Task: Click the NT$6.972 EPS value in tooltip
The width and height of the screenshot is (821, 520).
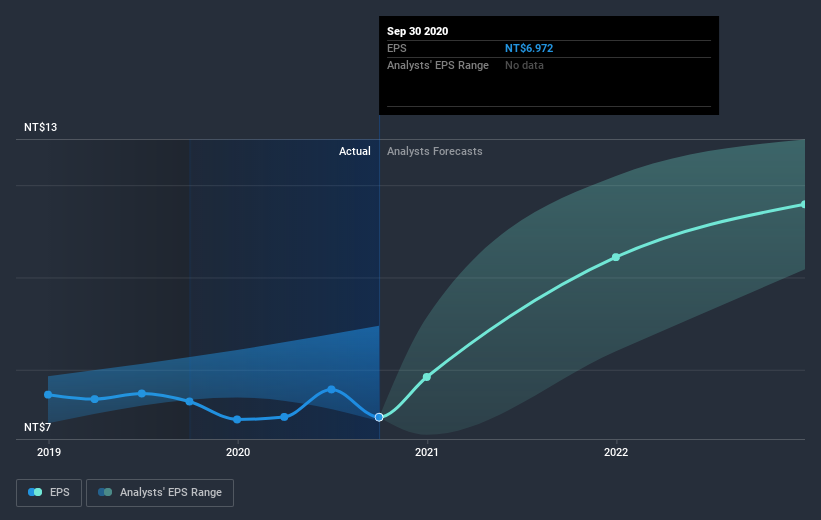Action: coord(529,48)
